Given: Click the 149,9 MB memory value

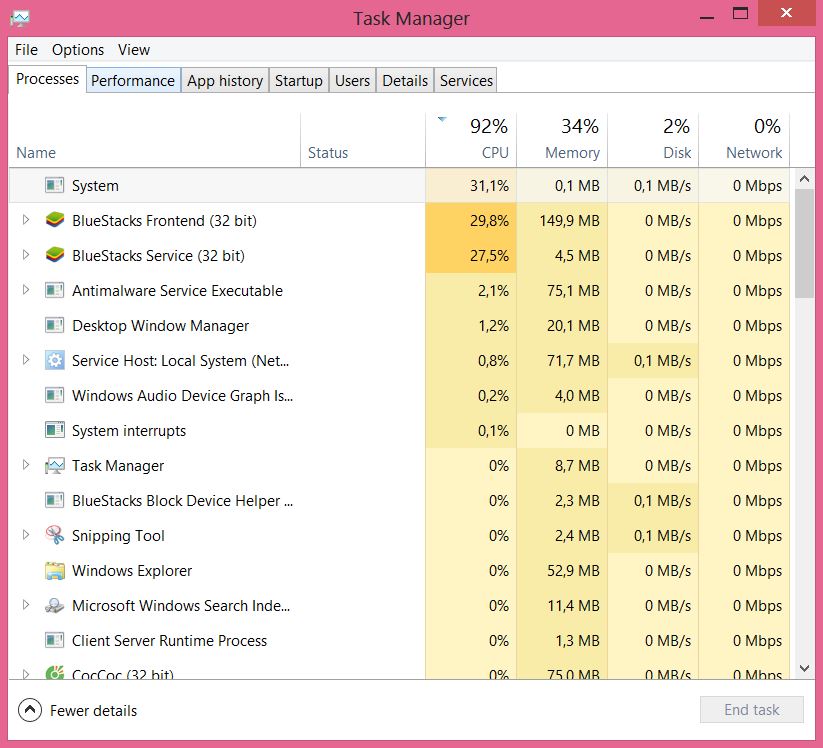Looking at the screenshot, I should click(x=569, y=221).
